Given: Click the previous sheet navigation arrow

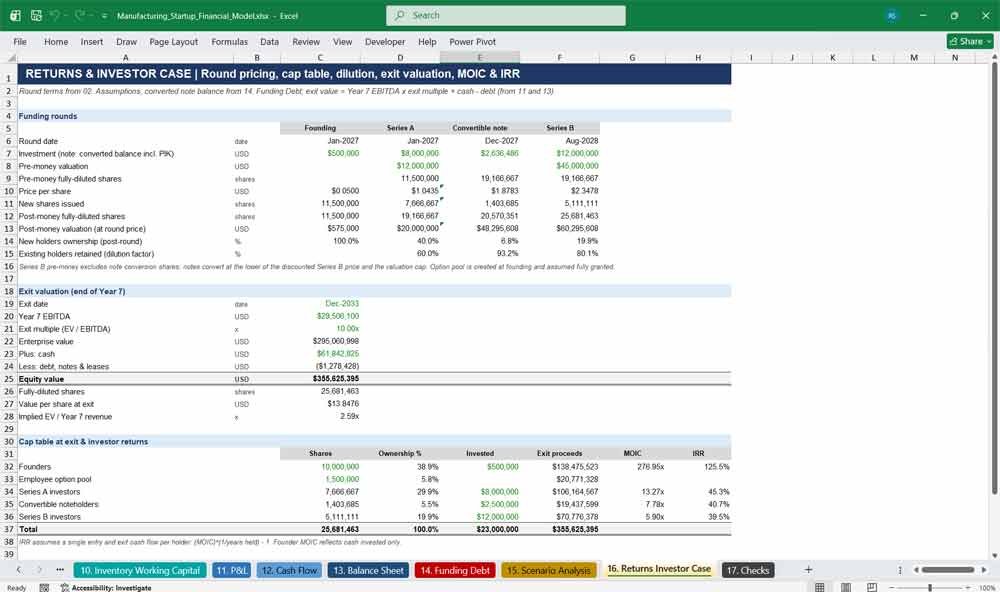Looking at the screenshot, I should (18, 570).
